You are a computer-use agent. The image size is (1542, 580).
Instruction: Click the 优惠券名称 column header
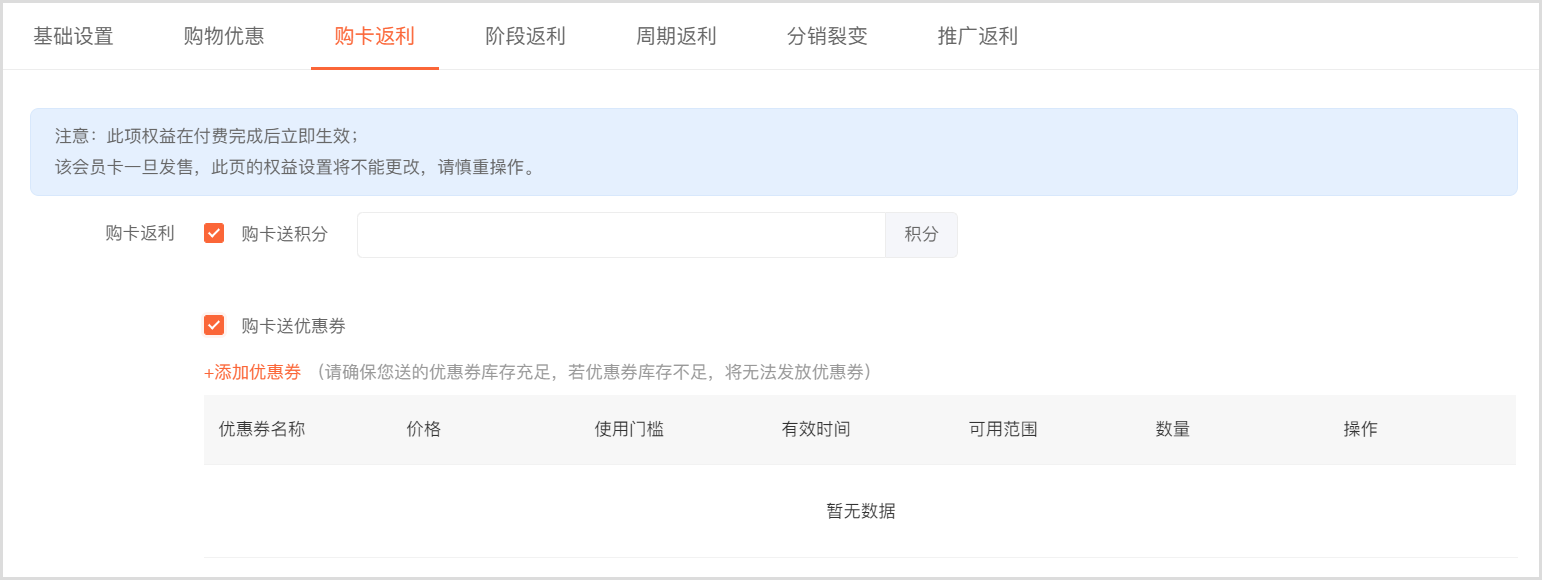click(262, 430)
